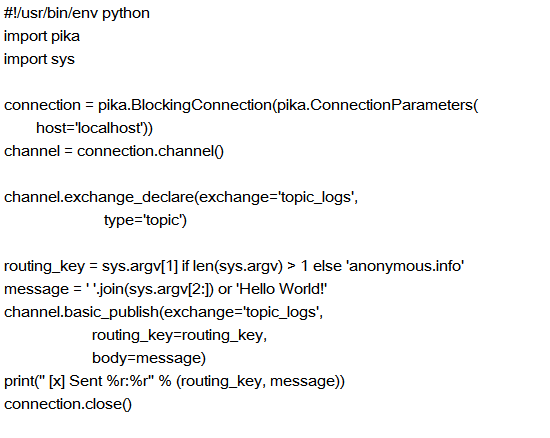Click 'routing_key=routing_key,' argument line
The image size is (550, 438).
[179, 336]
